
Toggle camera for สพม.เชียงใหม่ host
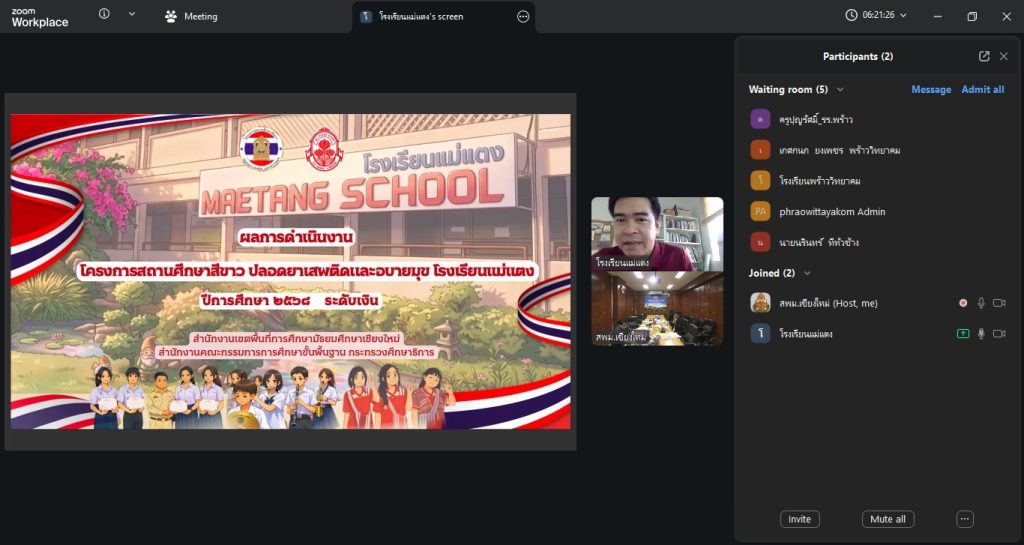click(999, 302)
